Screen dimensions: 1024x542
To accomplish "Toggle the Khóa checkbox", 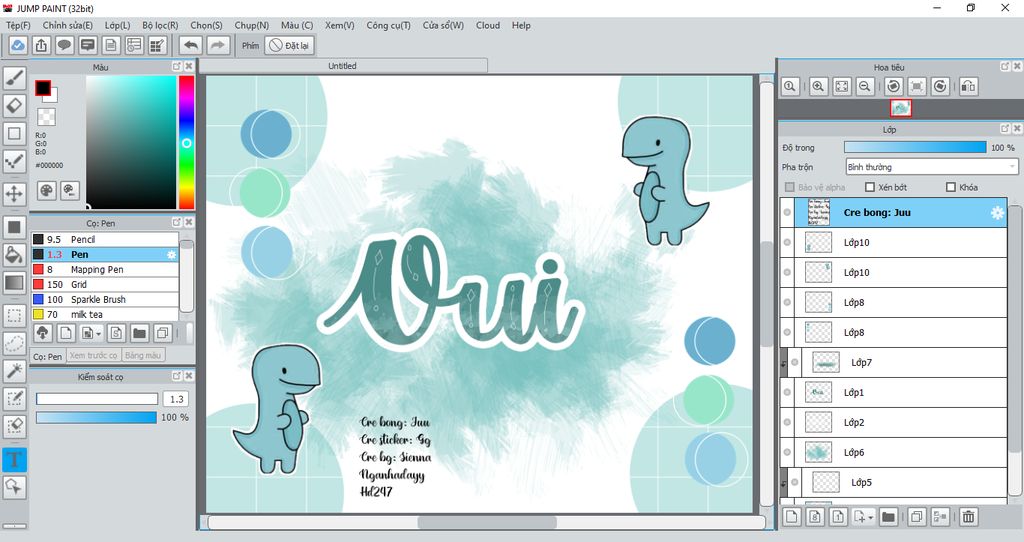I will [x=951, y=187].
